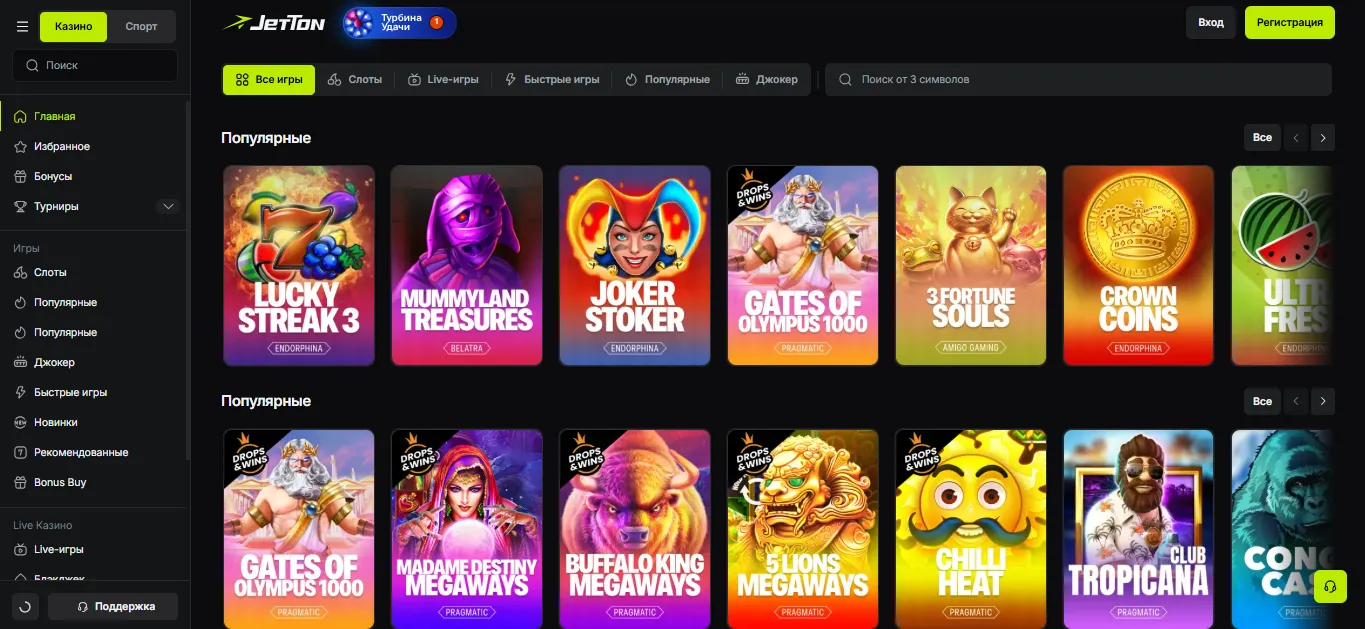Focus the sidebar Поиск search field

tap(95, 65)
